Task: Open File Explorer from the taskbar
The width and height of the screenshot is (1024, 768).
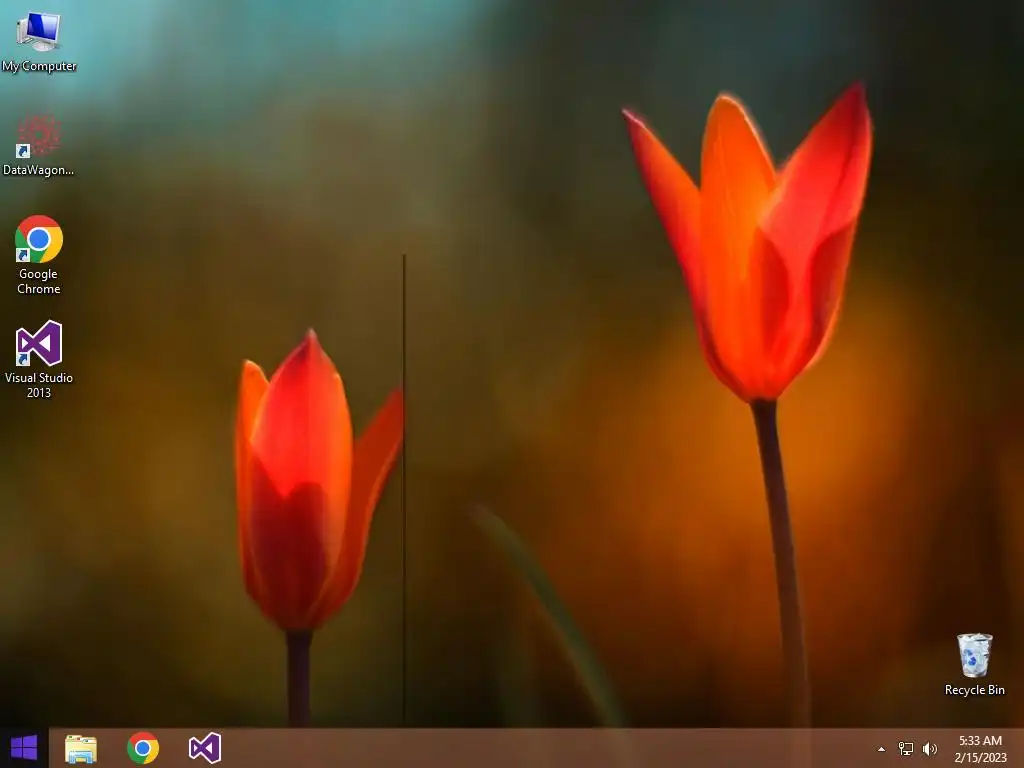Action: [81, 748]
